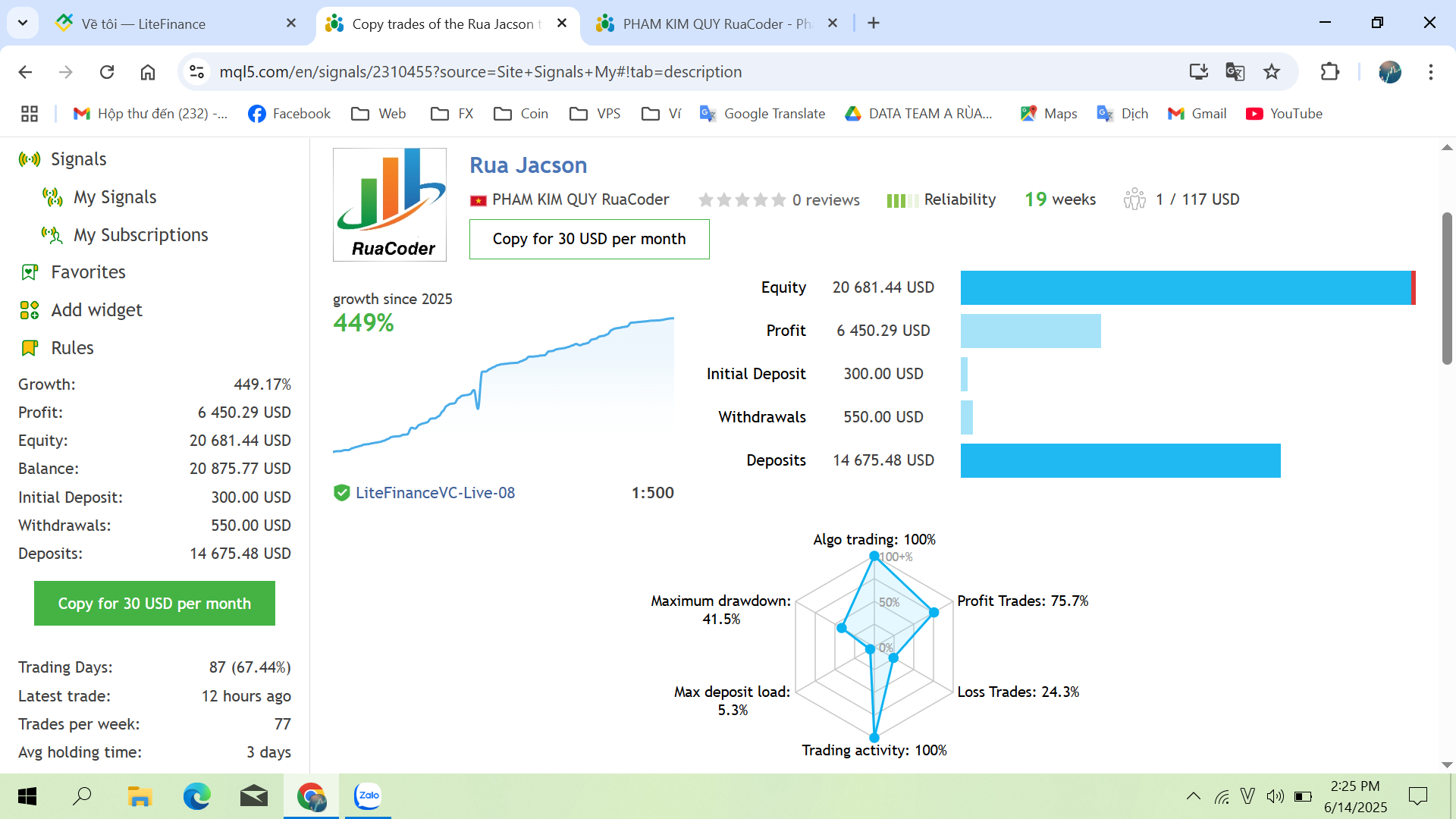Install app icon in address bar
The image size is (1456, 819).
point(1198,72)
